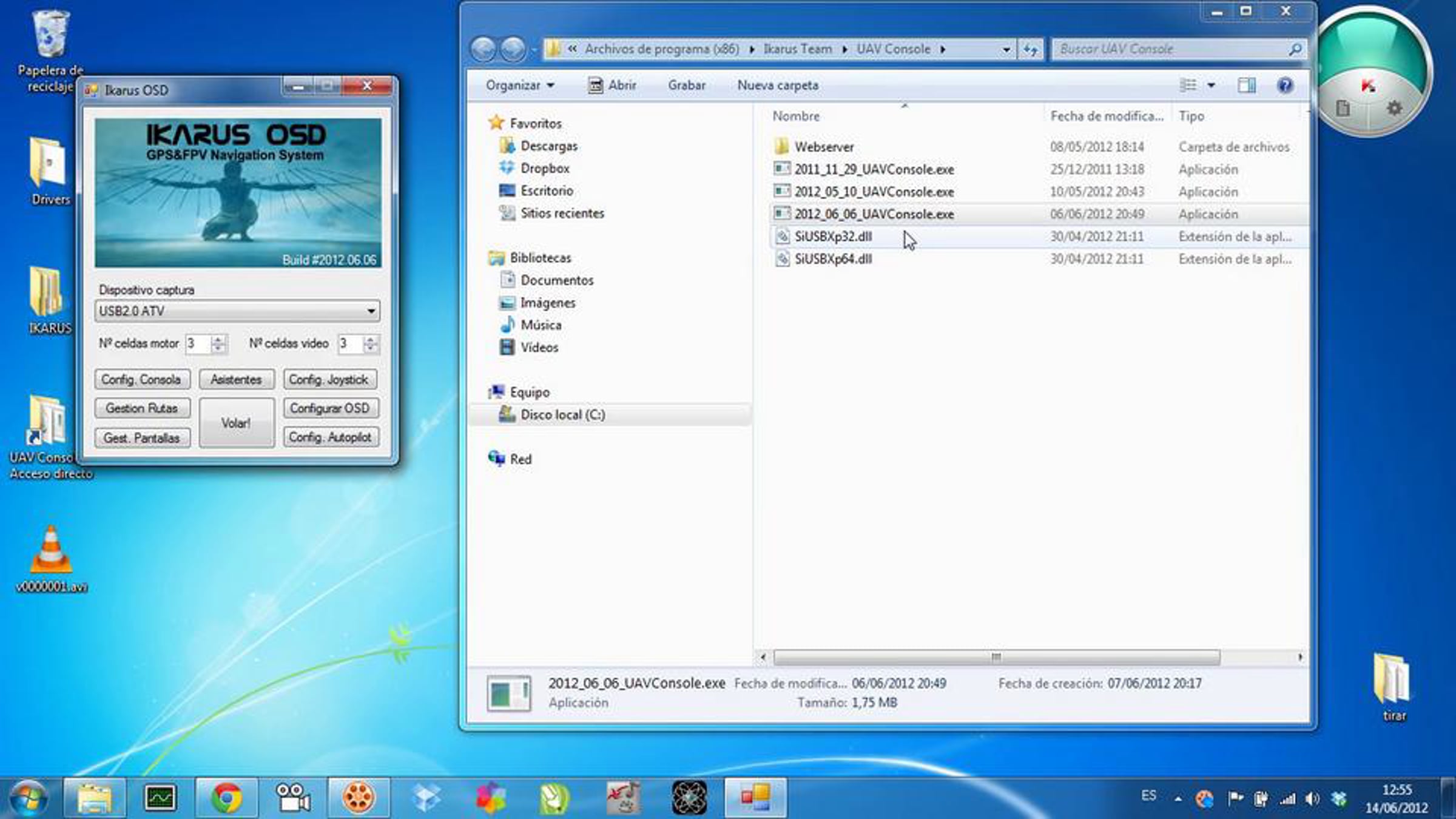Select 2012_06_06_UAVConsole.exe file
The width and height of the screenshot is (1456, 819).
point(874,214)
